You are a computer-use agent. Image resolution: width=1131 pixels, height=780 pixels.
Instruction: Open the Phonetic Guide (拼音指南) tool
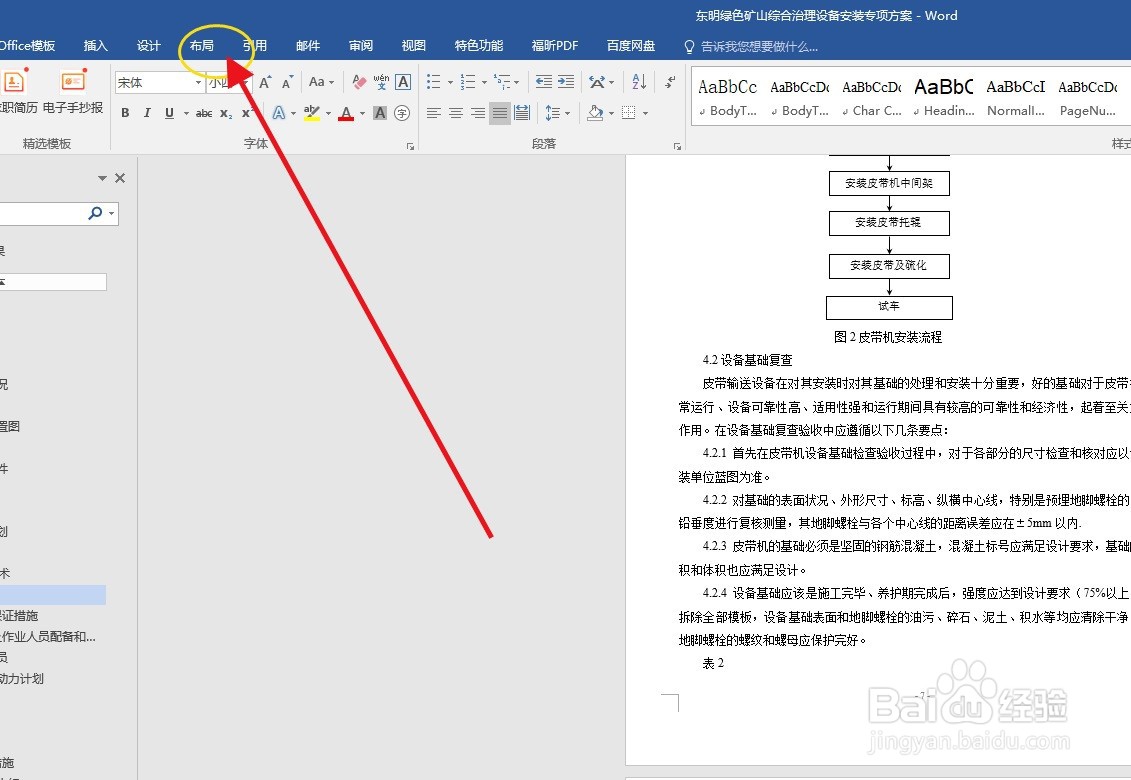380,80
